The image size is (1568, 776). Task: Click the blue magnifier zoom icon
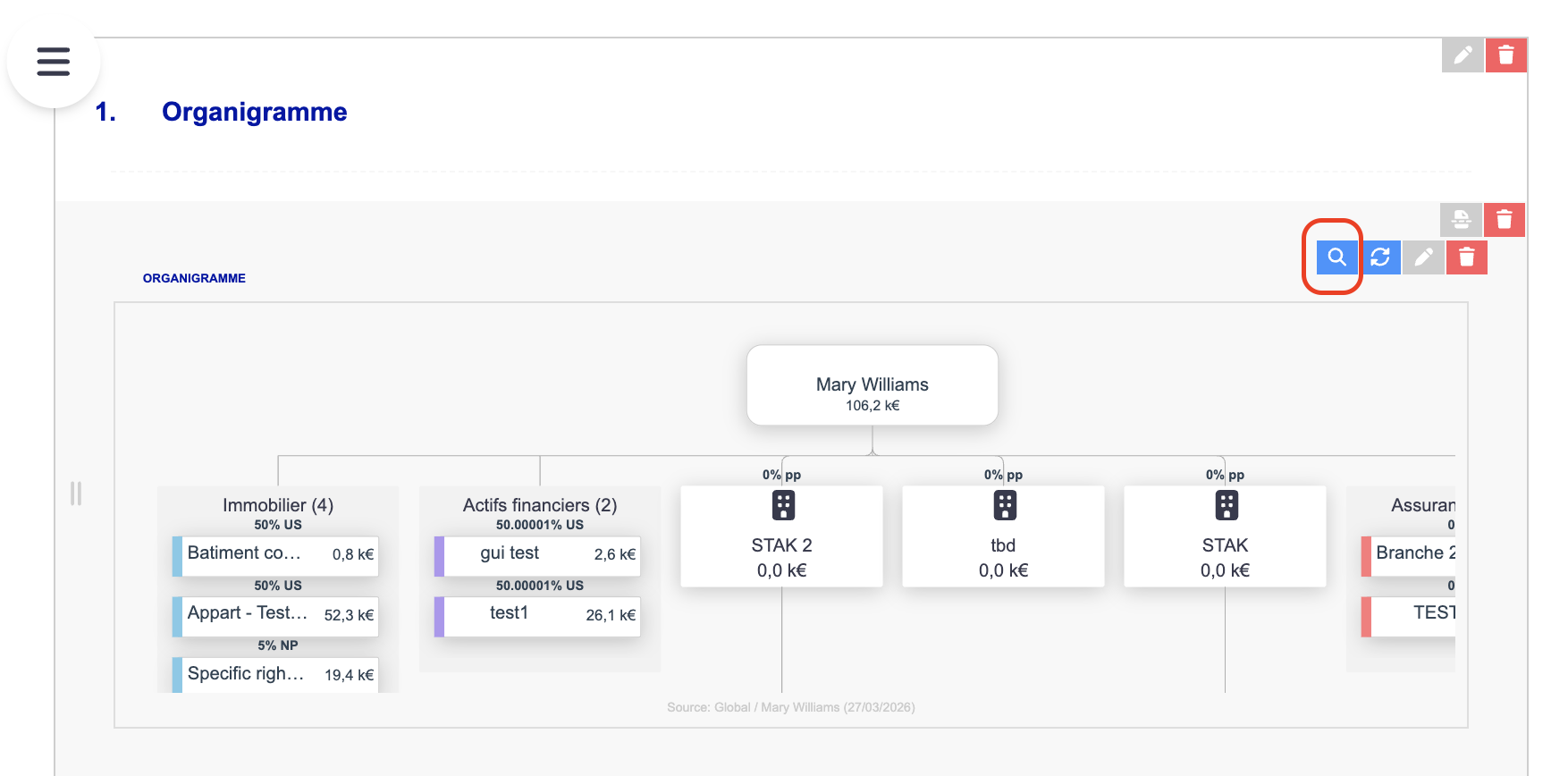[x=1336, y=257]
